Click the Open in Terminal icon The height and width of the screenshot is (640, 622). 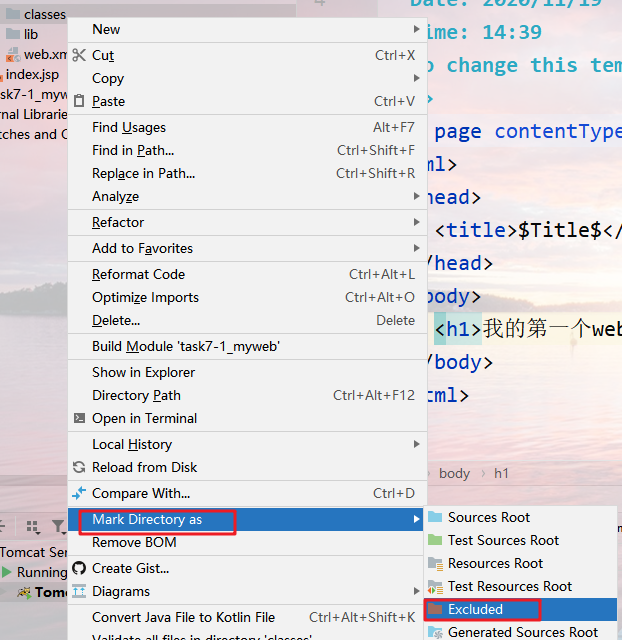(x=79, y=418)
